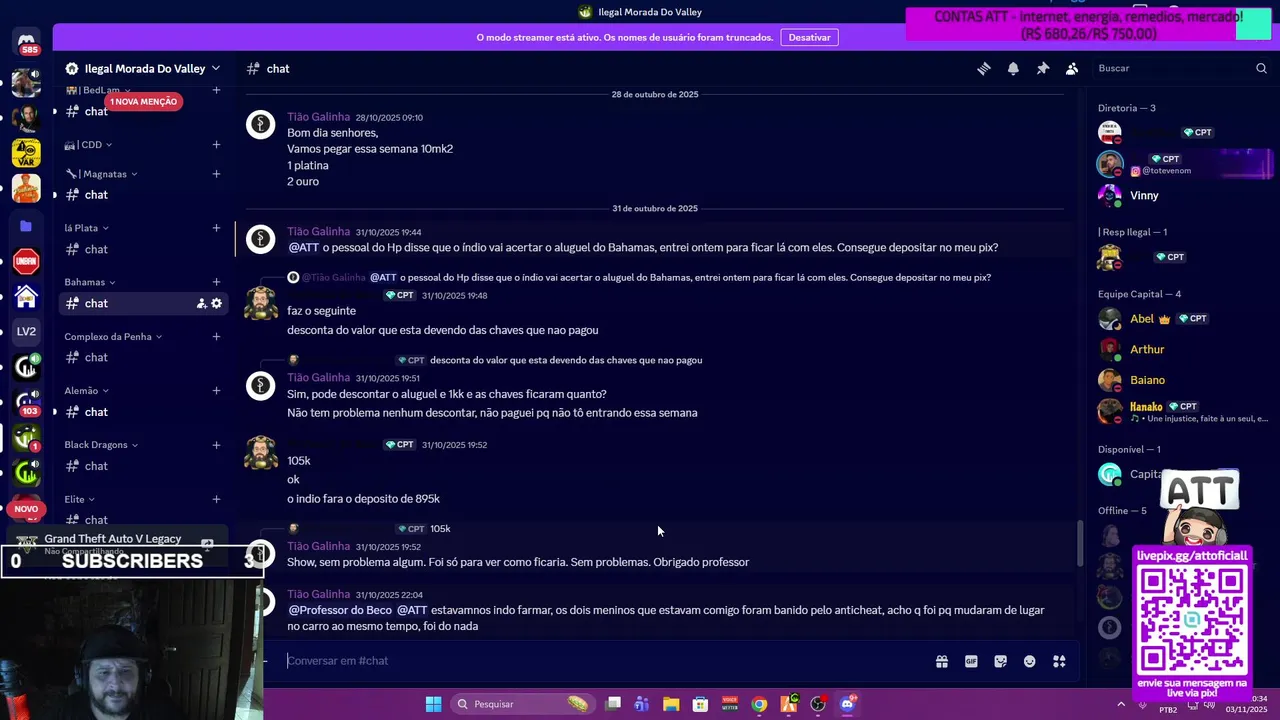This screenshot has height=720, width=1280.
Task: Open the LV2 server icon
Action: [26, 332]
